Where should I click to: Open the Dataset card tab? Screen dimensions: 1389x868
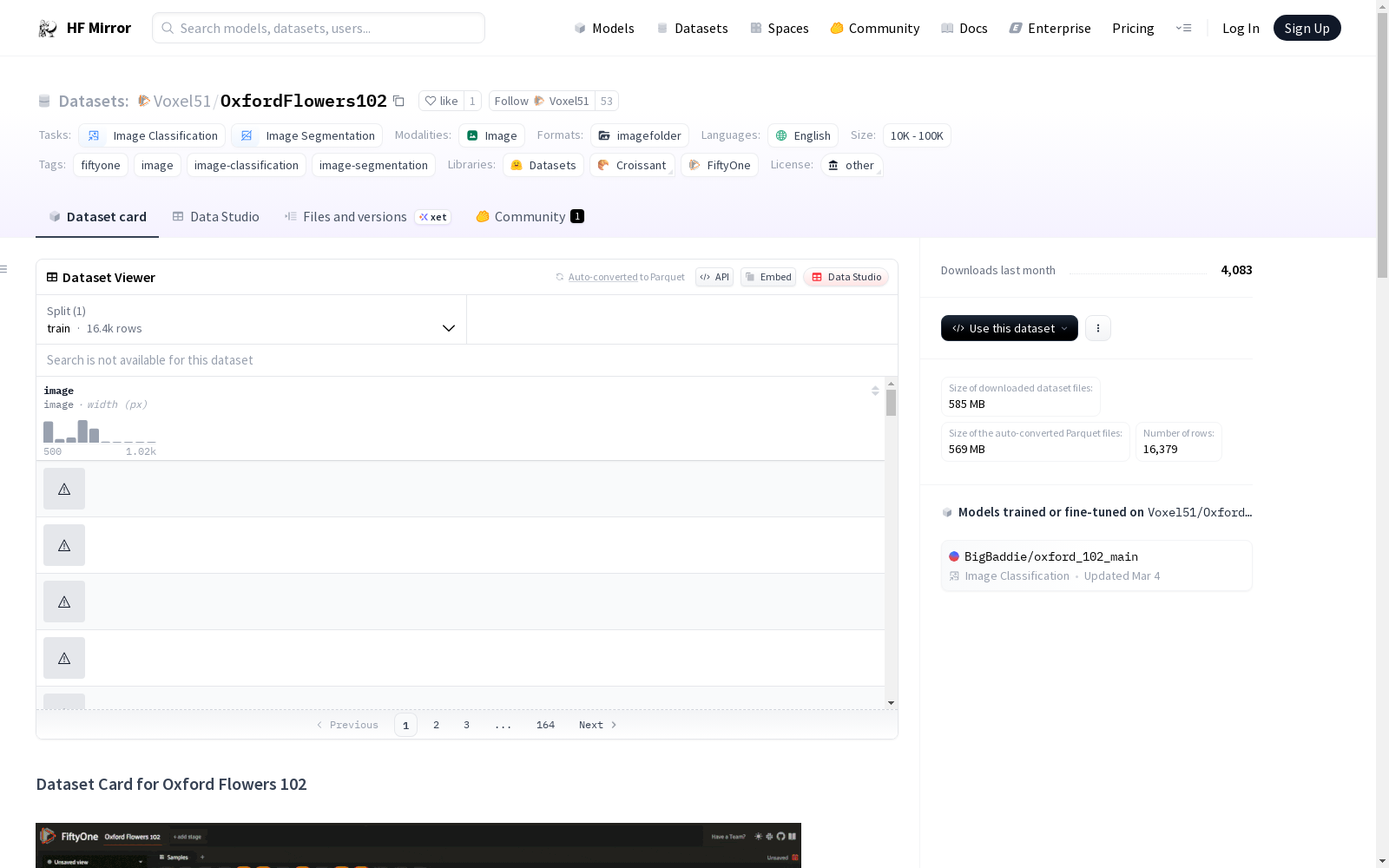[x=97, y=217]
